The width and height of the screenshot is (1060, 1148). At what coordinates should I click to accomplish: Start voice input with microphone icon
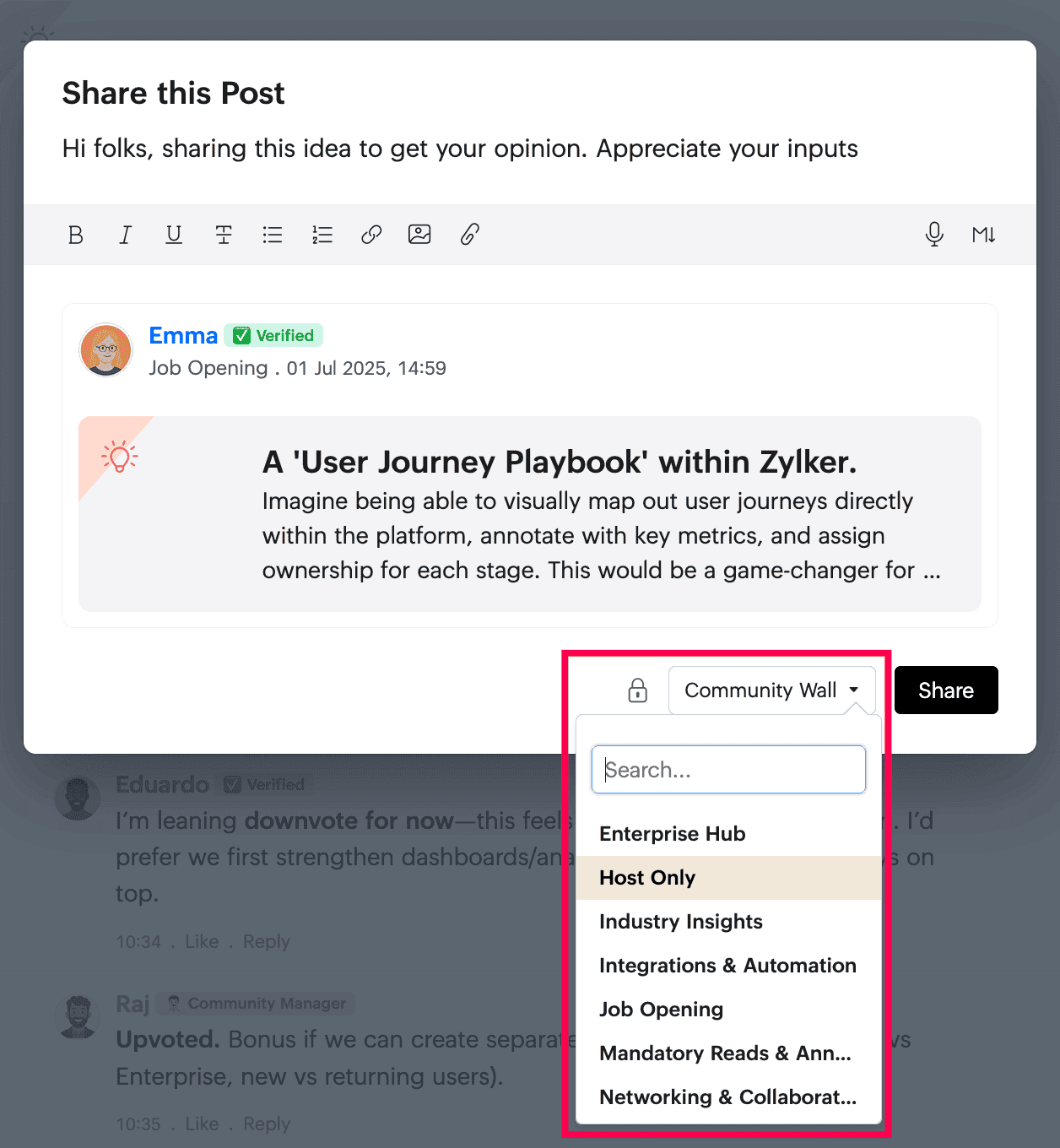click(934, 235)
